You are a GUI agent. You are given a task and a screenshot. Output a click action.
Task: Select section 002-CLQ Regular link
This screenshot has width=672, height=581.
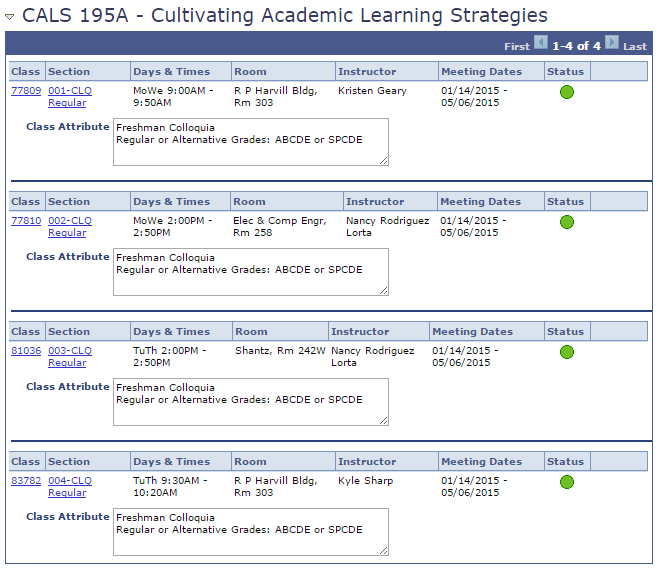[69, 227]
